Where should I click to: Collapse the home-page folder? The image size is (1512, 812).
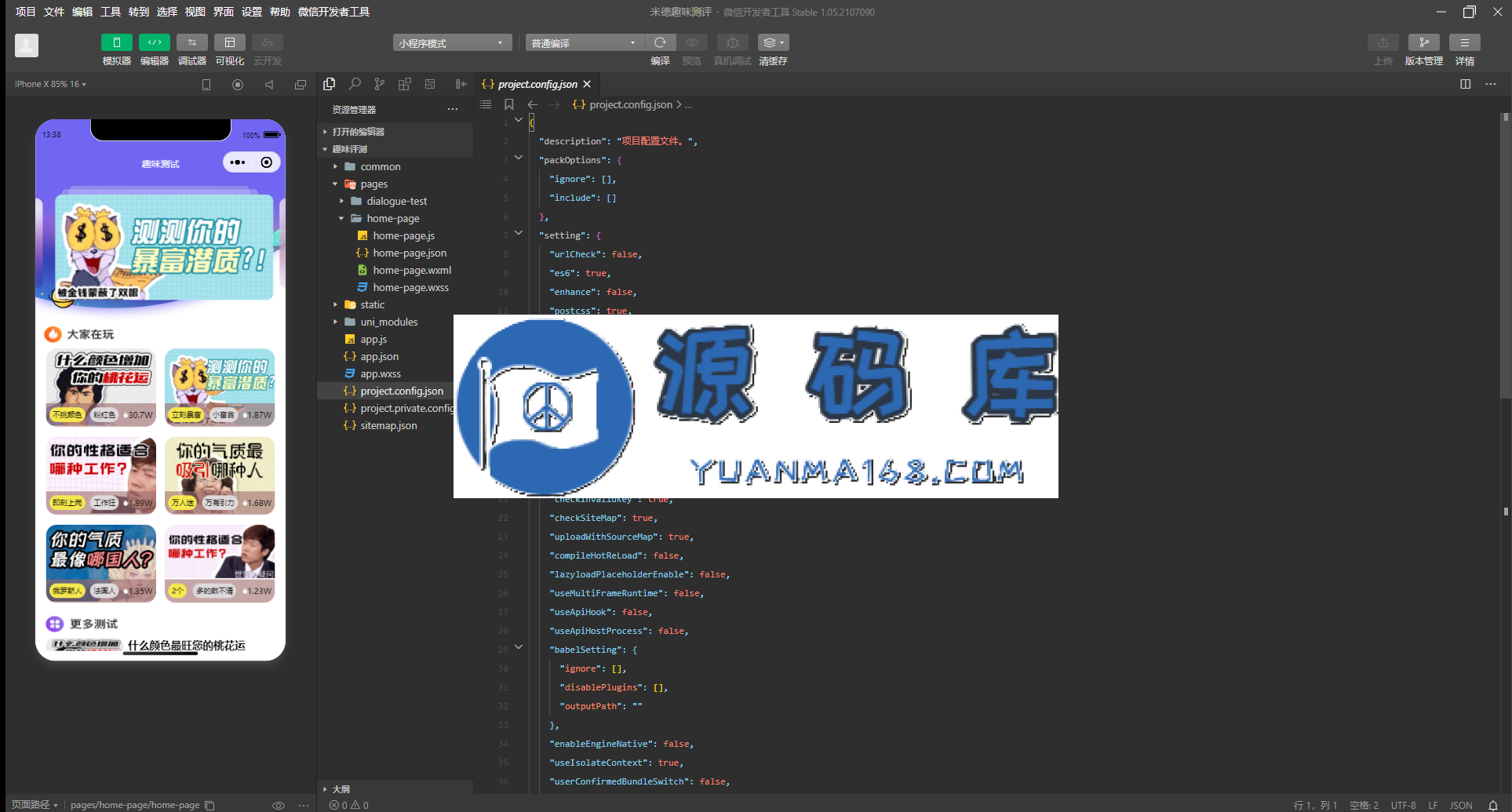point(395,218)
